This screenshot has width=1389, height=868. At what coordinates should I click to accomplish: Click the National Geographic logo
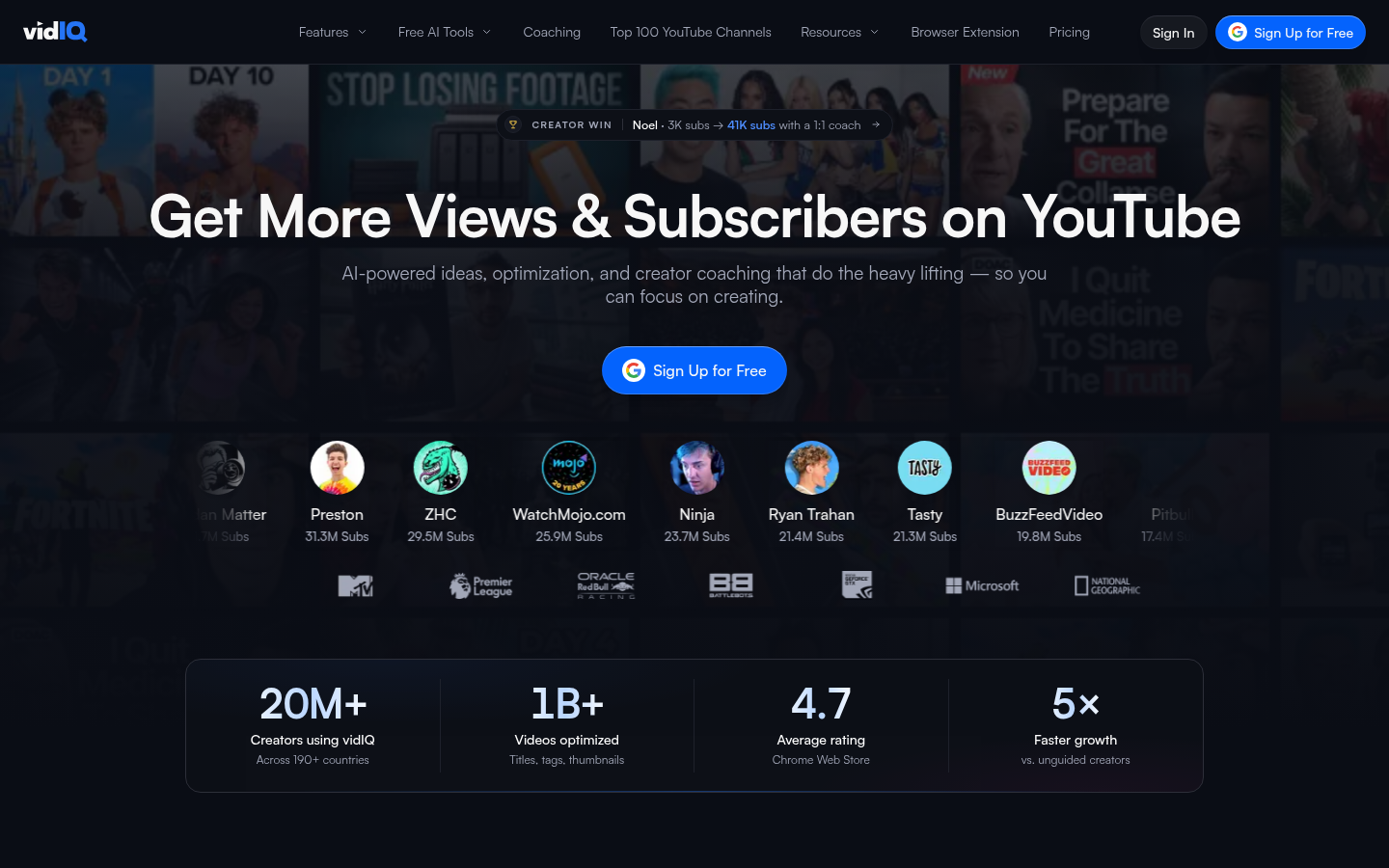[x=1107, y=585]
